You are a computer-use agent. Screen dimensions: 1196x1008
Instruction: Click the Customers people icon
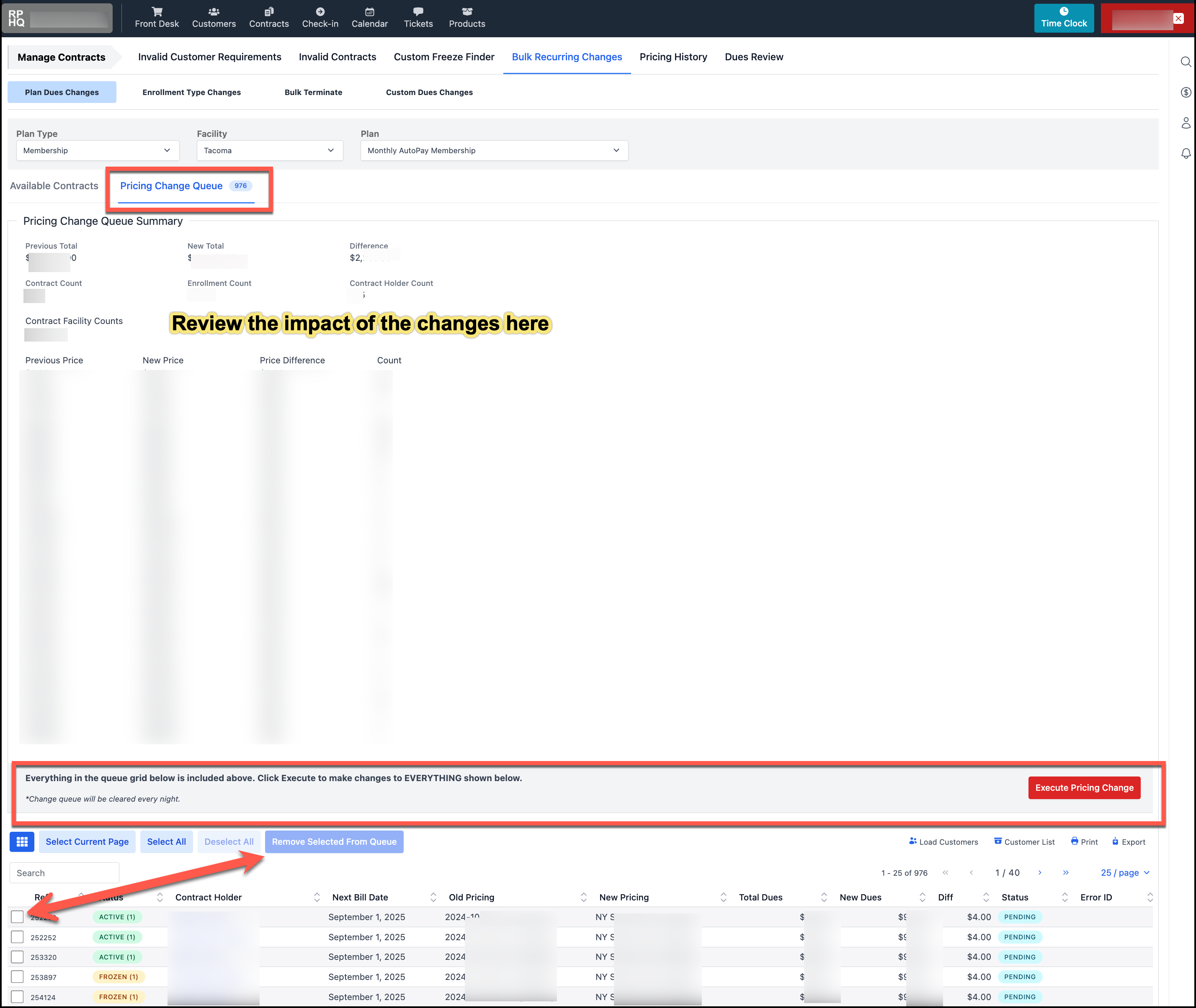214,11
